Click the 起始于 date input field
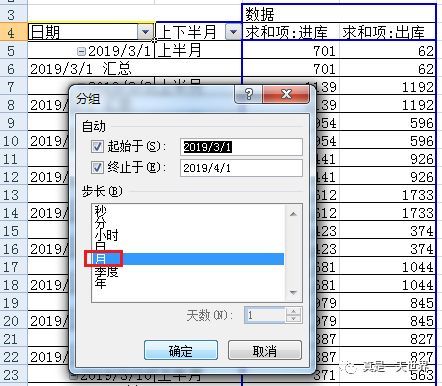 pos(241,147)
